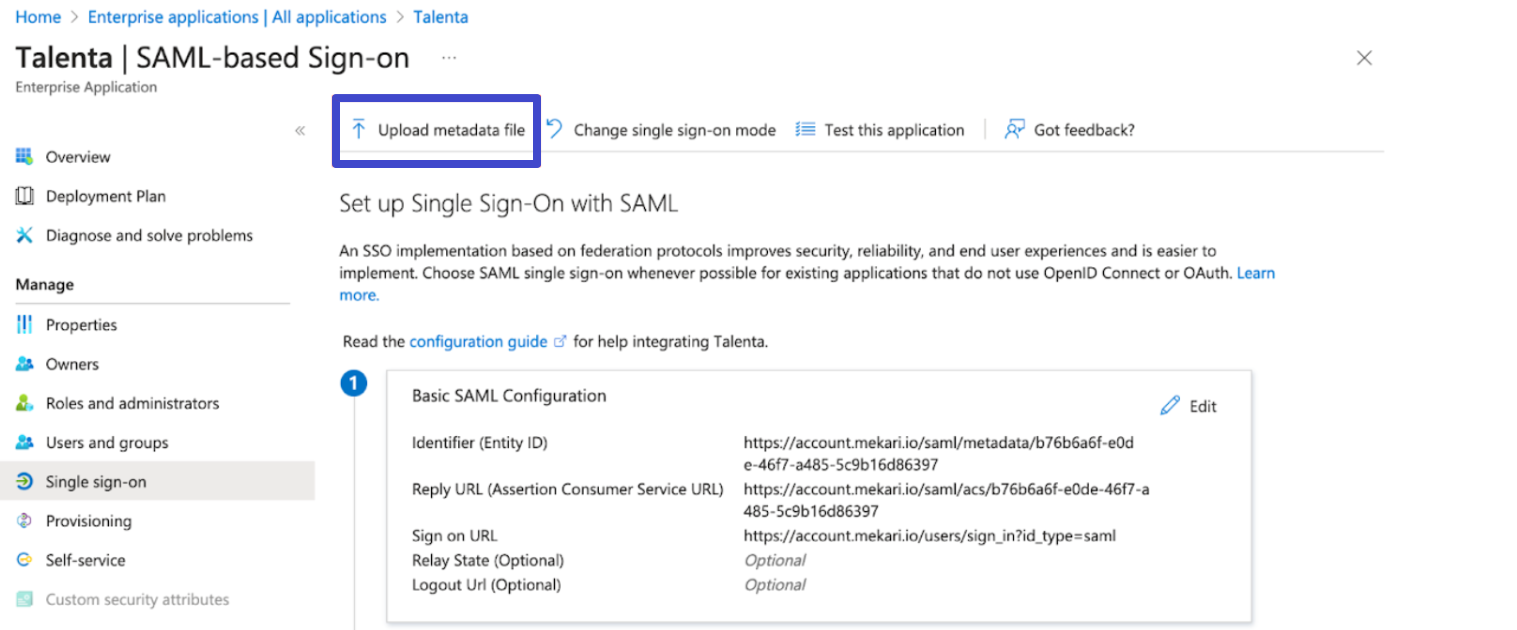
Task: Click the Reply URL value
Action: click(946, 500)
